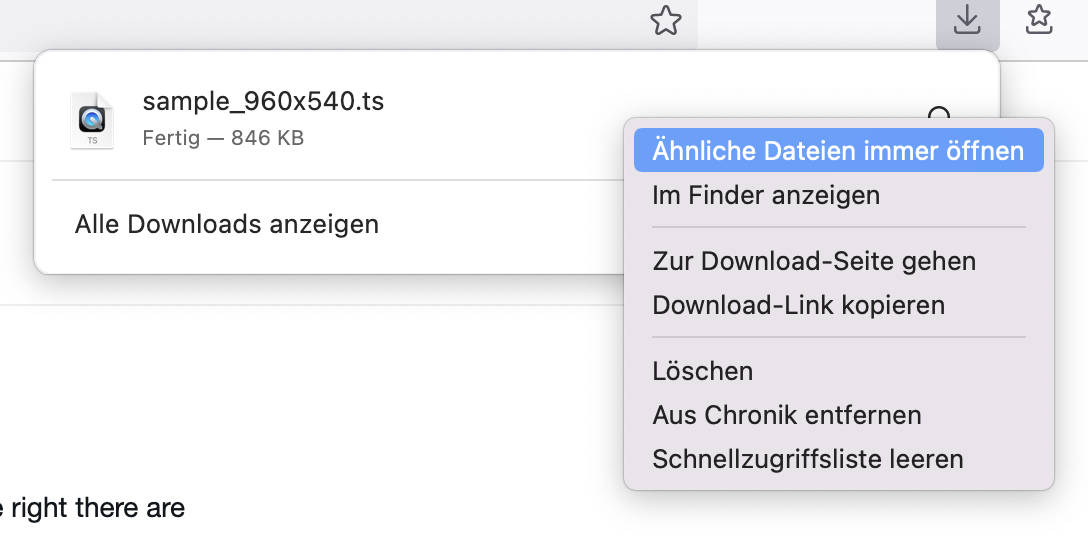Viewport: 1088px width, 542px height.
Task: Choose 'Schnellzugriffsliste leeren'
Action: (x=808, y=459)
